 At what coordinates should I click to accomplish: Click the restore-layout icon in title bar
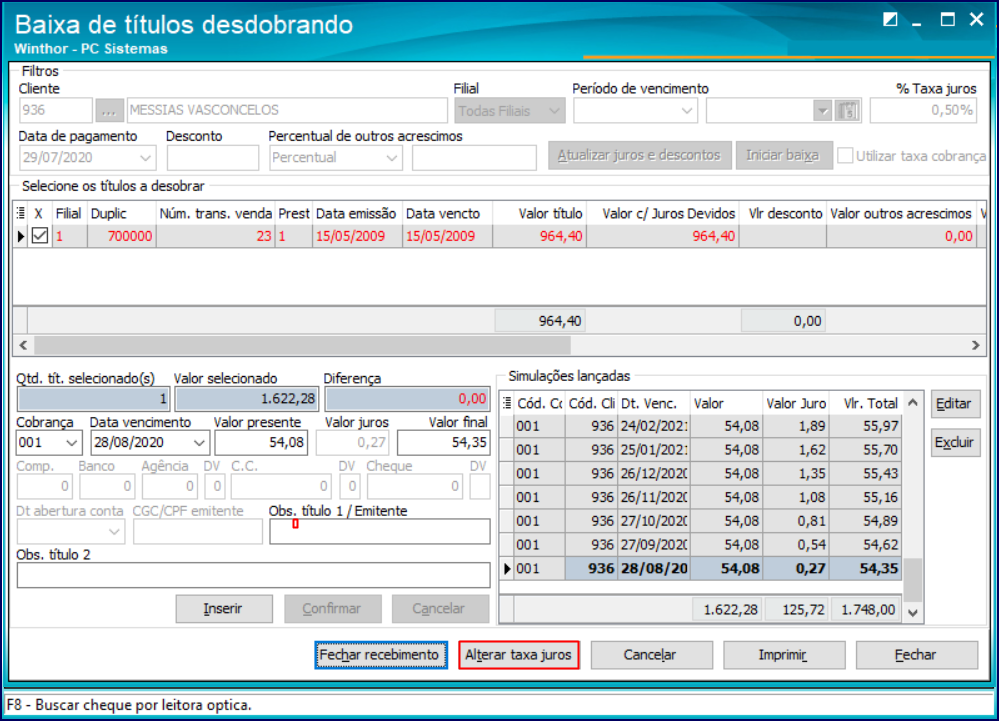[x=890, y=20]
